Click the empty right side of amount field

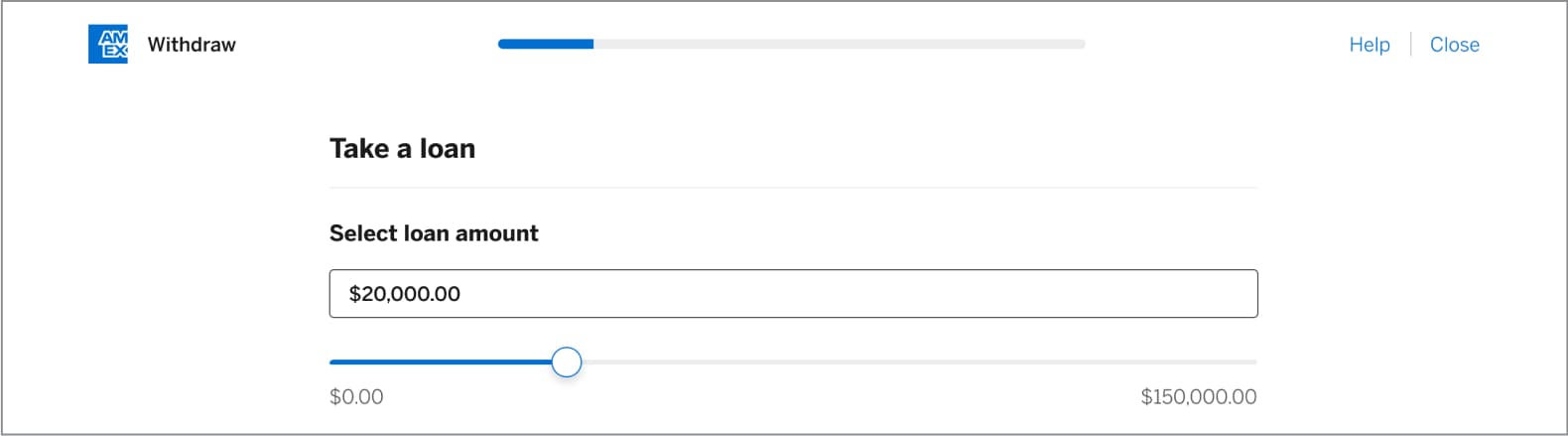click(x=1092, y=294)
